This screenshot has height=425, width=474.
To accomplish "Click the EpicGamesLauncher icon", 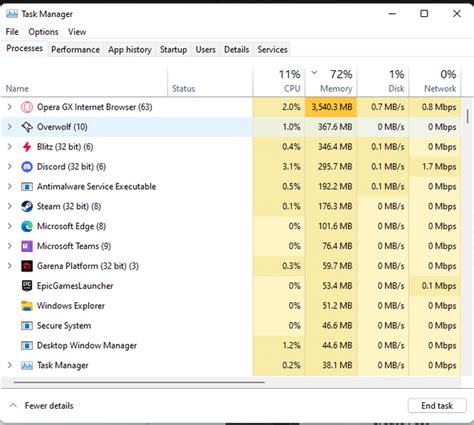I will [x=27, y=286].
